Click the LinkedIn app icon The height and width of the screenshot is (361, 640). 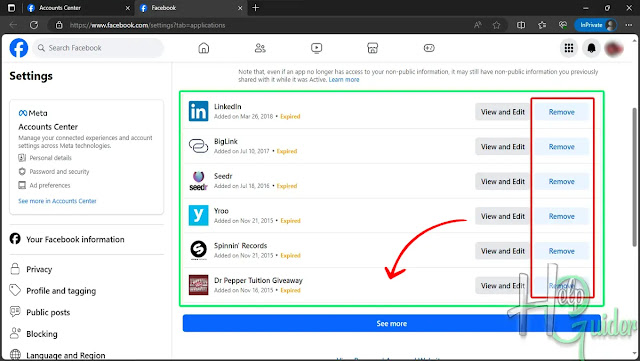[x=198, y=111]
